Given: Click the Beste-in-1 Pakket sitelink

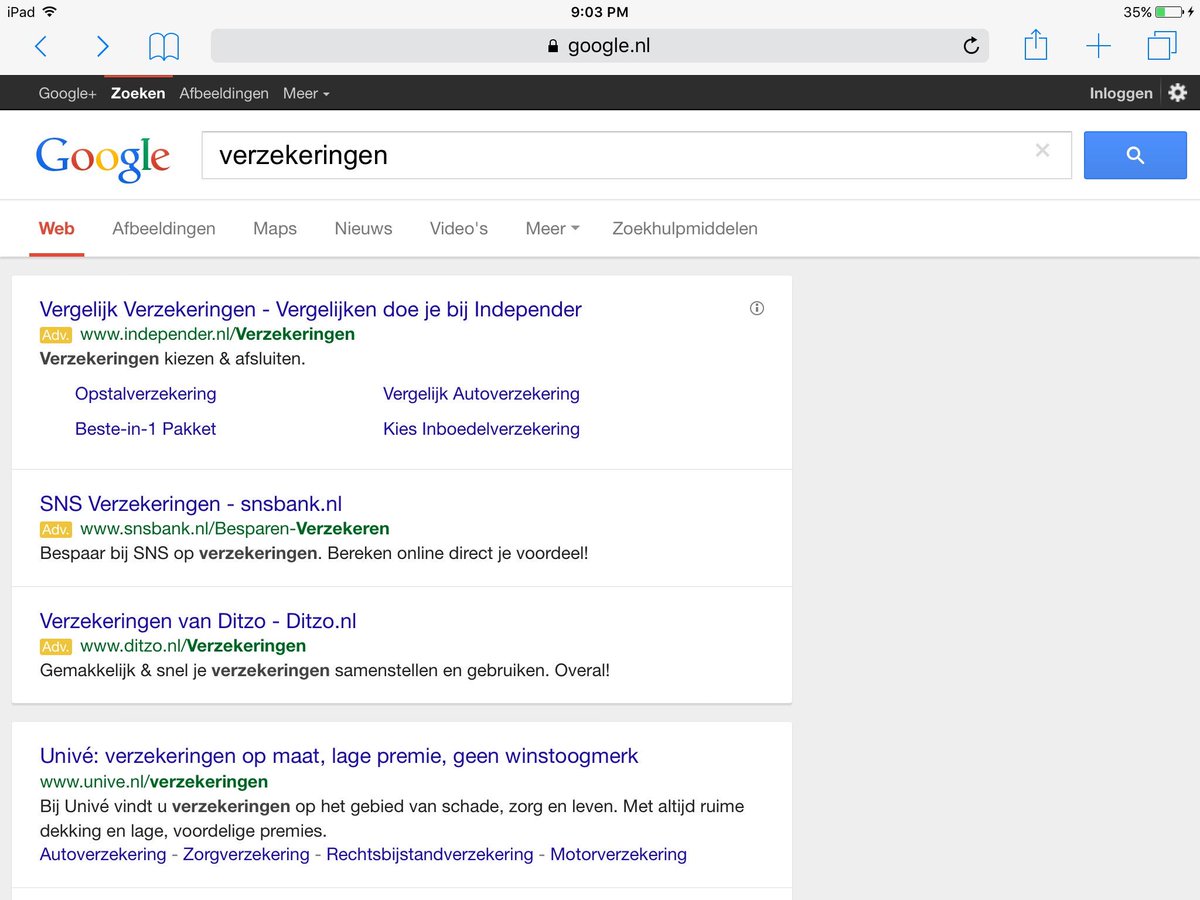Looking at the screenshot, I should (x=145, y=429).
